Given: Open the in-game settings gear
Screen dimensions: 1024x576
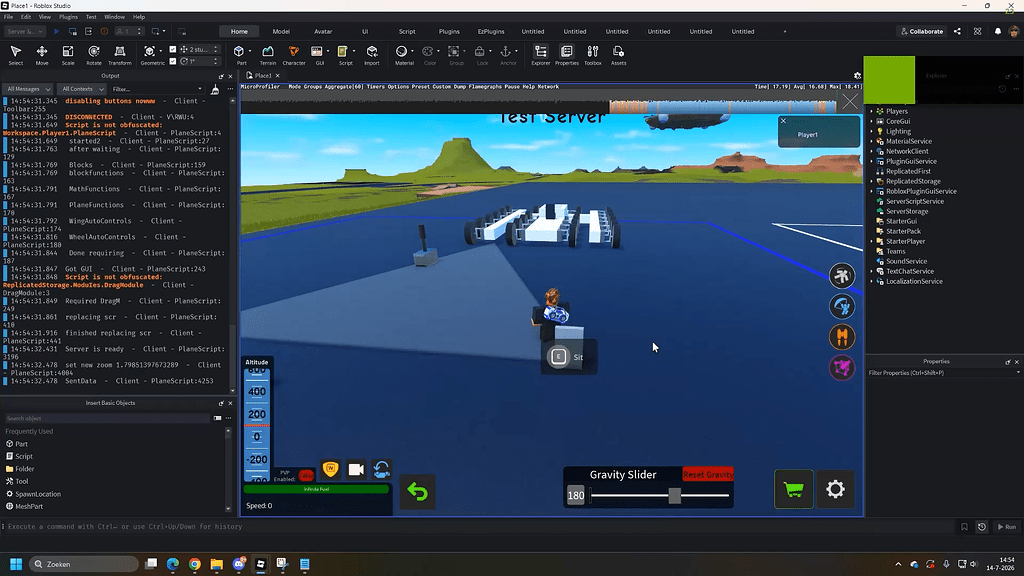Looking at the screenshot, I should point(835,489).
